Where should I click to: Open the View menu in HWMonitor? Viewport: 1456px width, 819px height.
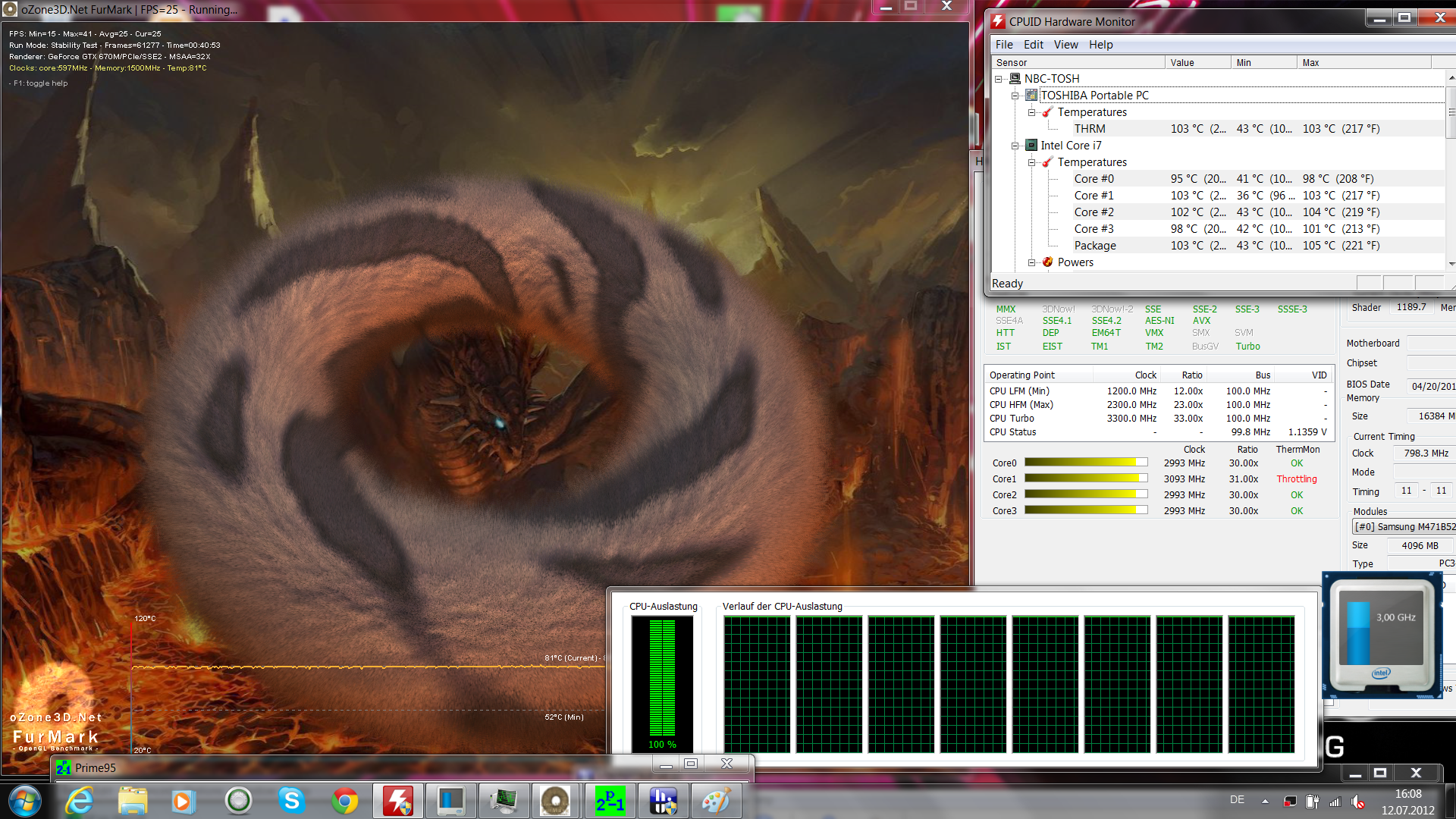[1065, 45]
